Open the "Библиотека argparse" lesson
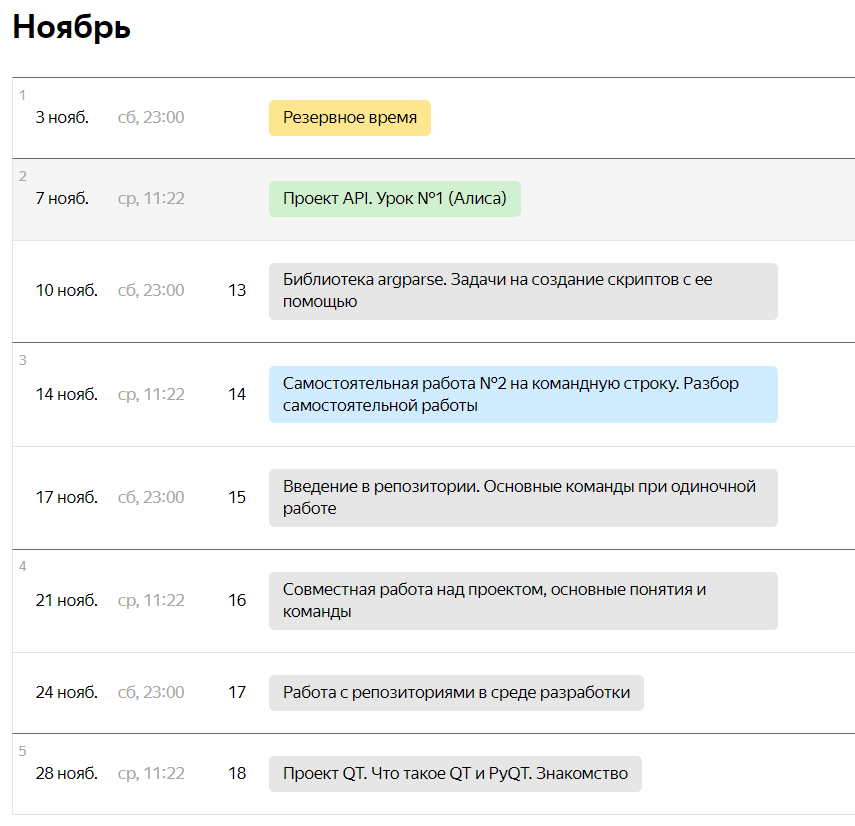 (523, 291)
